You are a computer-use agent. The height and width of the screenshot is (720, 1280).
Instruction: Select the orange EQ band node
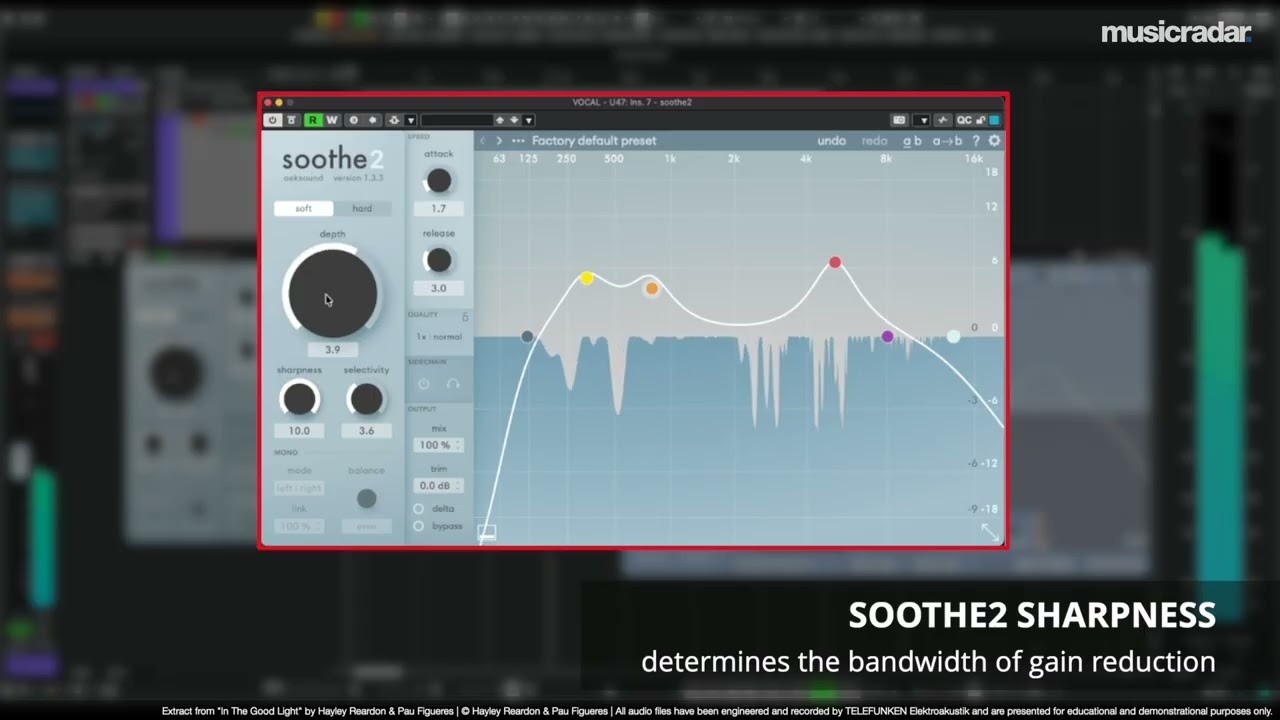[652, 288]
